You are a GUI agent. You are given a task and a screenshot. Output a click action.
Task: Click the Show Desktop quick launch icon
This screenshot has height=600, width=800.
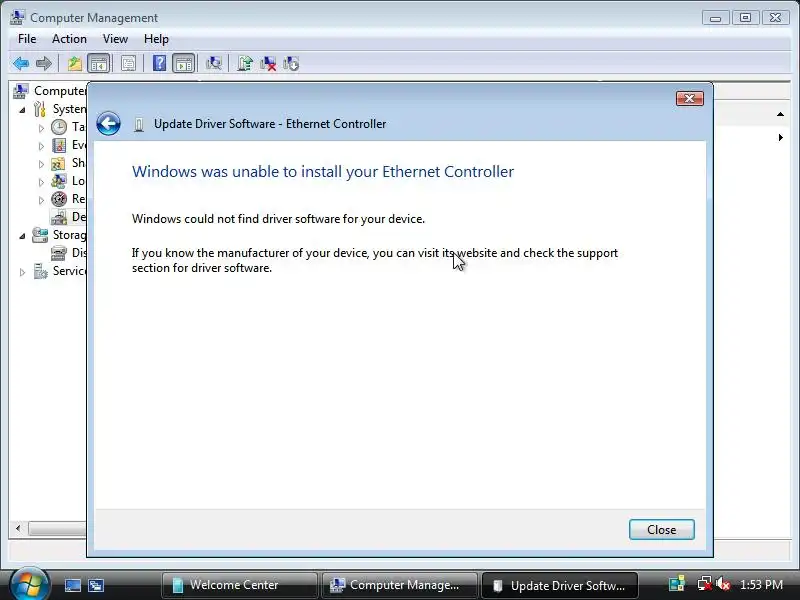72,585
